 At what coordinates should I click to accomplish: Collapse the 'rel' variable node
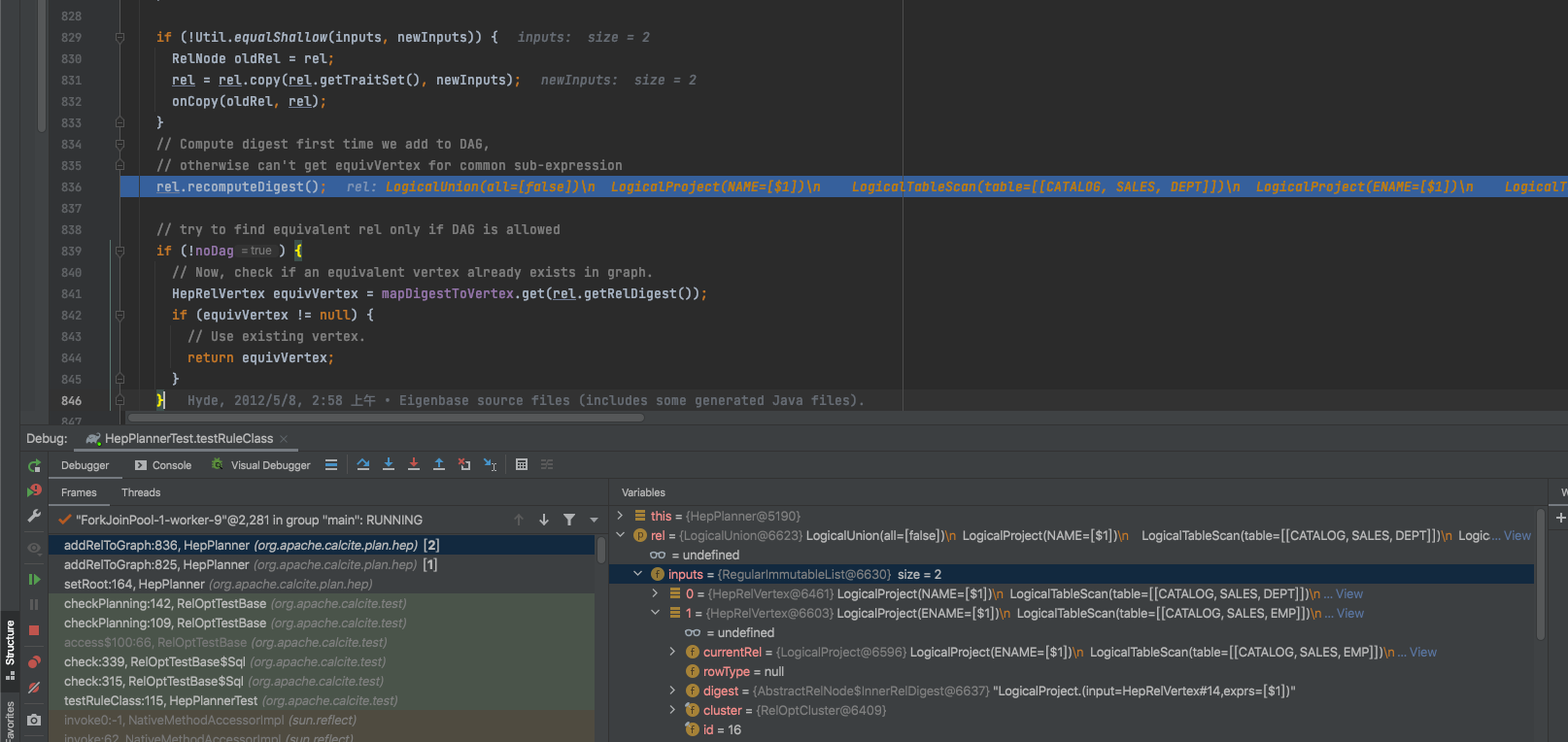point(620,535)
